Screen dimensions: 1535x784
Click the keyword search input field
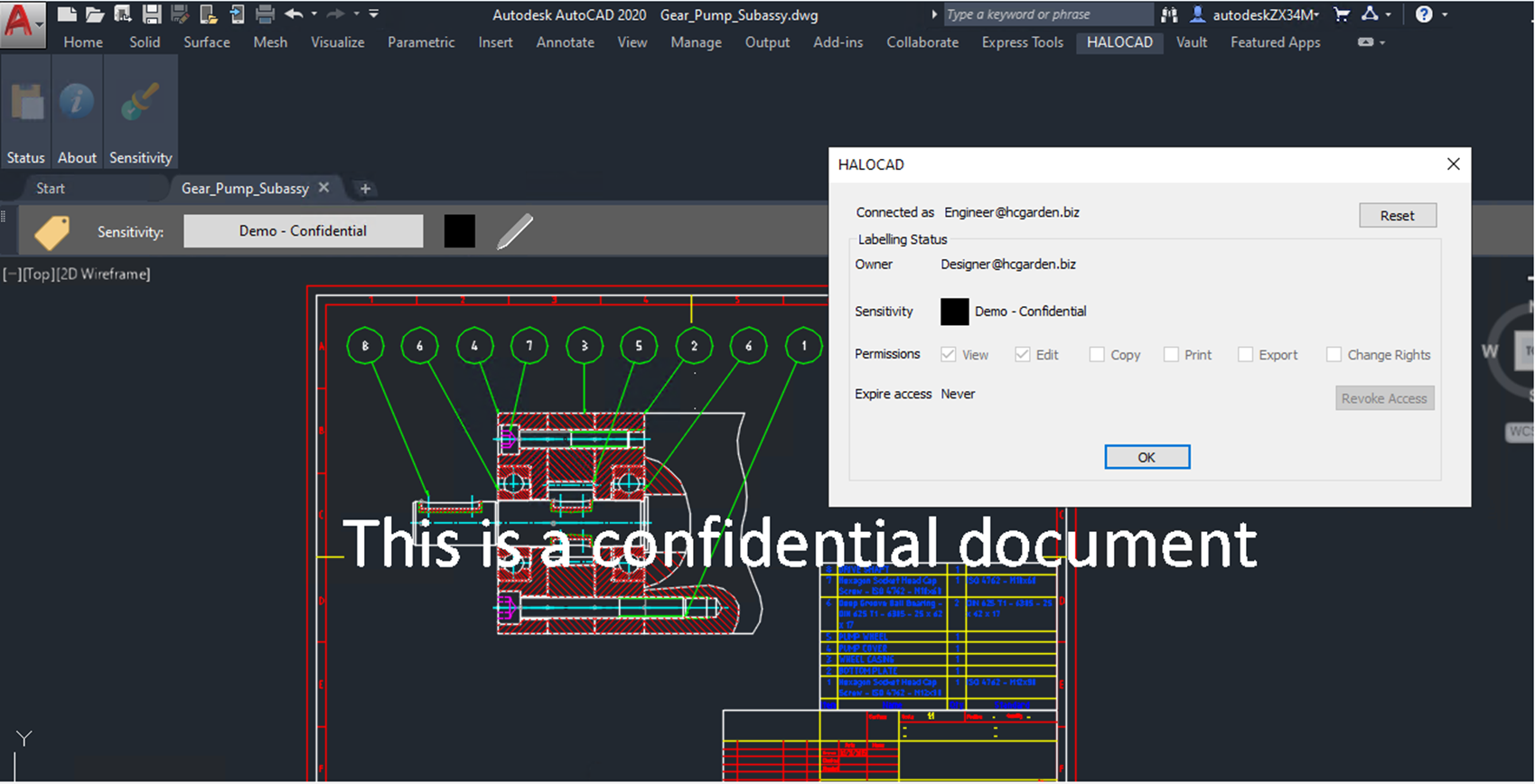tap(1048, 14)
